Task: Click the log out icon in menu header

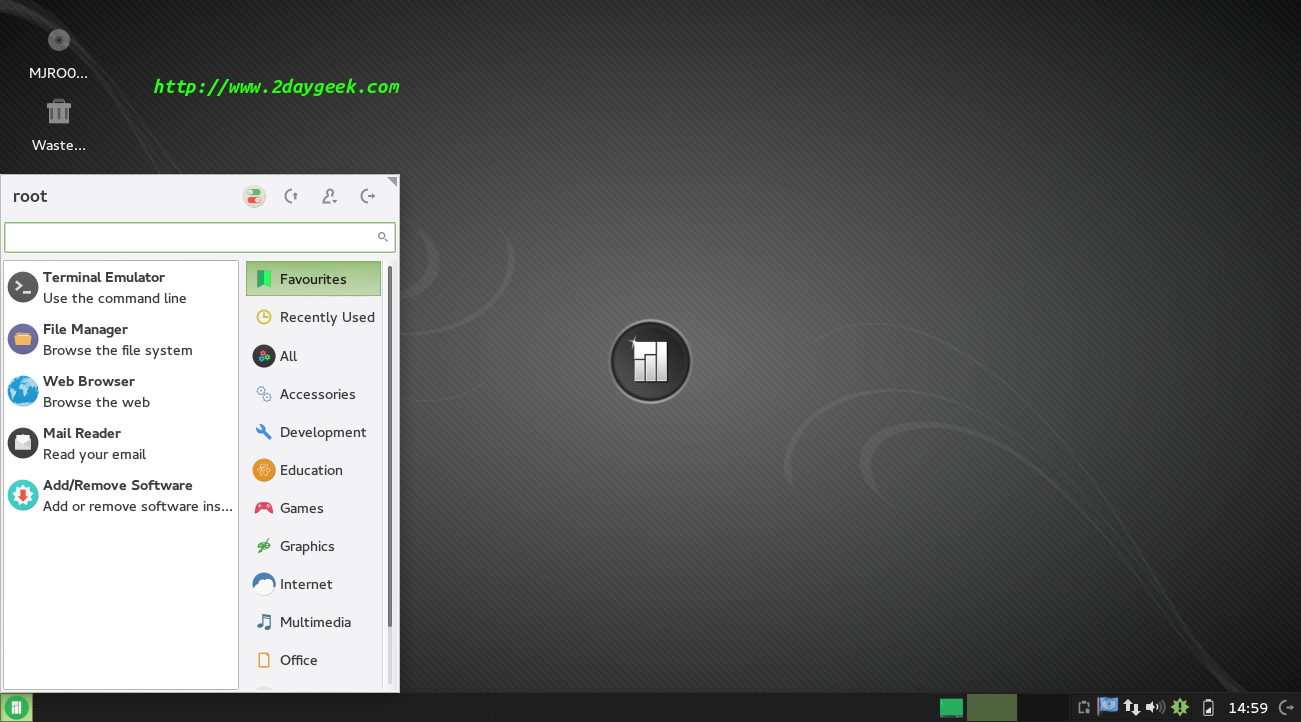Action: [x=368, y=197]
